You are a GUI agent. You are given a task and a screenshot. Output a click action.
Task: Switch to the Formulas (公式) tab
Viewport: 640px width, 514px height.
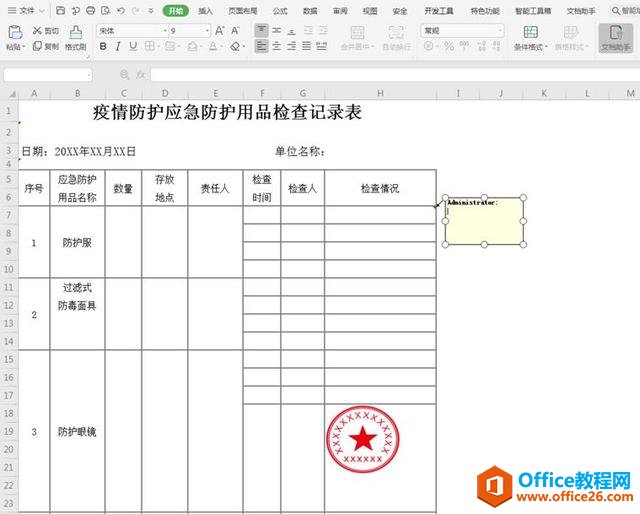pos(280,11)
